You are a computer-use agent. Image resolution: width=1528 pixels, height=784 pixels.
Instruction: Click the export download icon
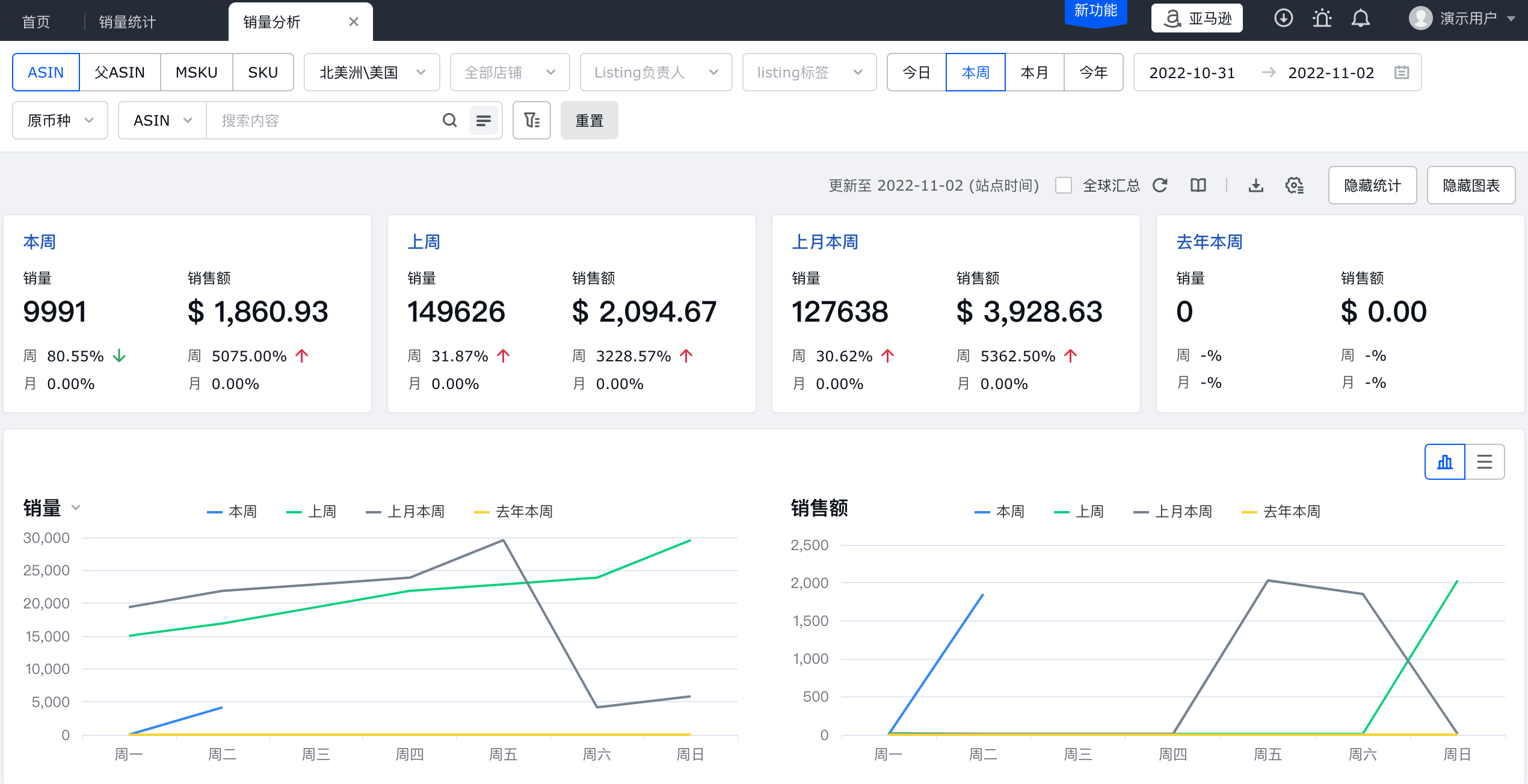click(1256, 185)
